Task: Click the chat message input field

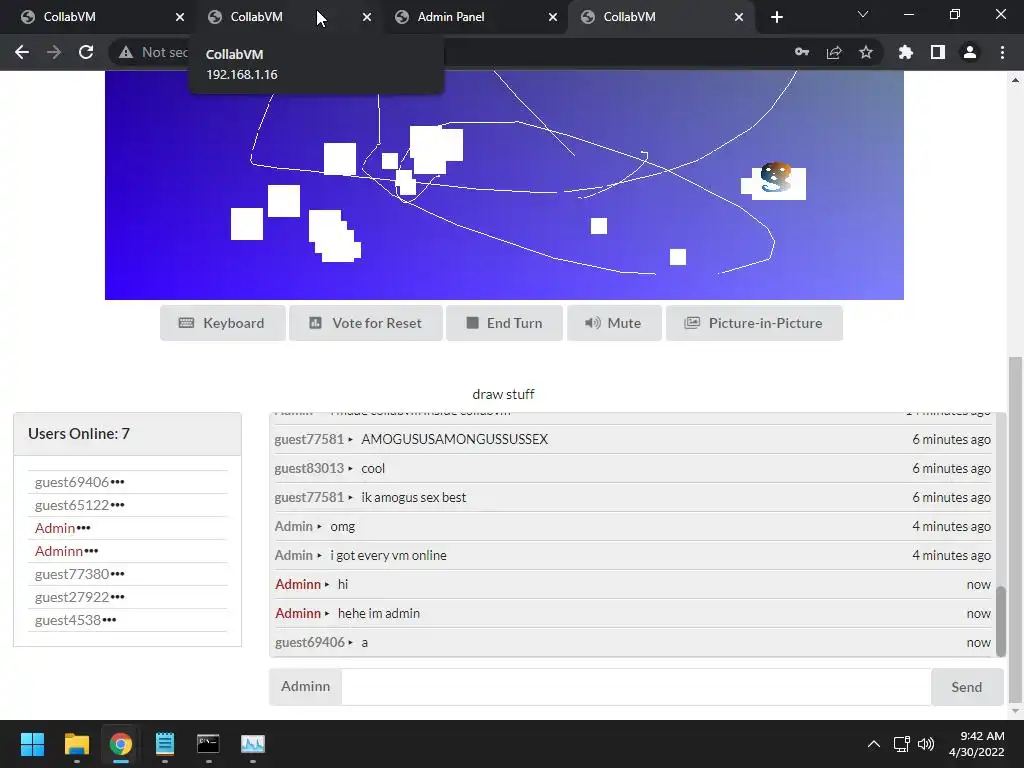Action: 636,686
